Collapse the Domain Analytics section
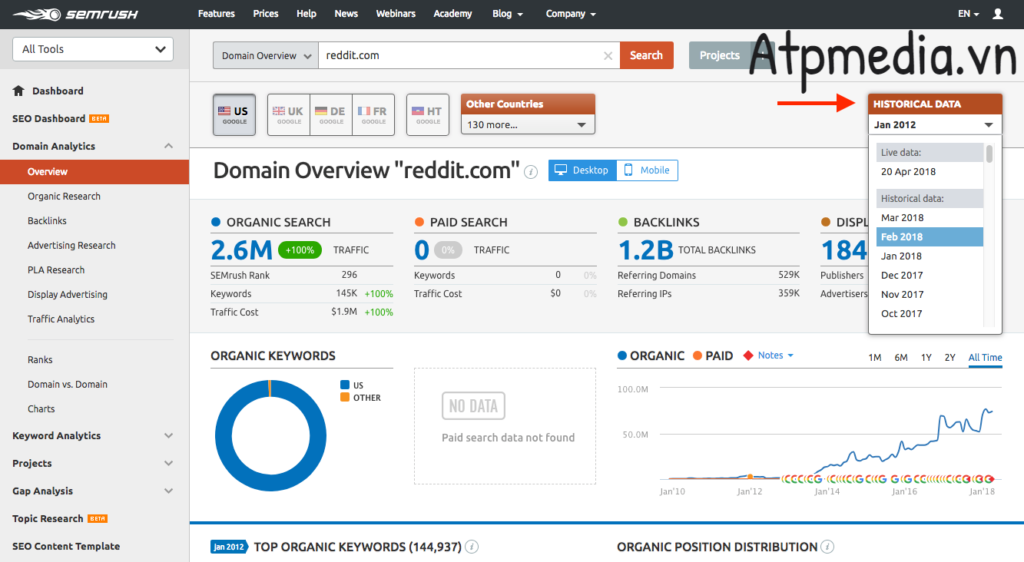This screenshot has height=562, width=1024. pyautogui.click(x=168, y=146)
